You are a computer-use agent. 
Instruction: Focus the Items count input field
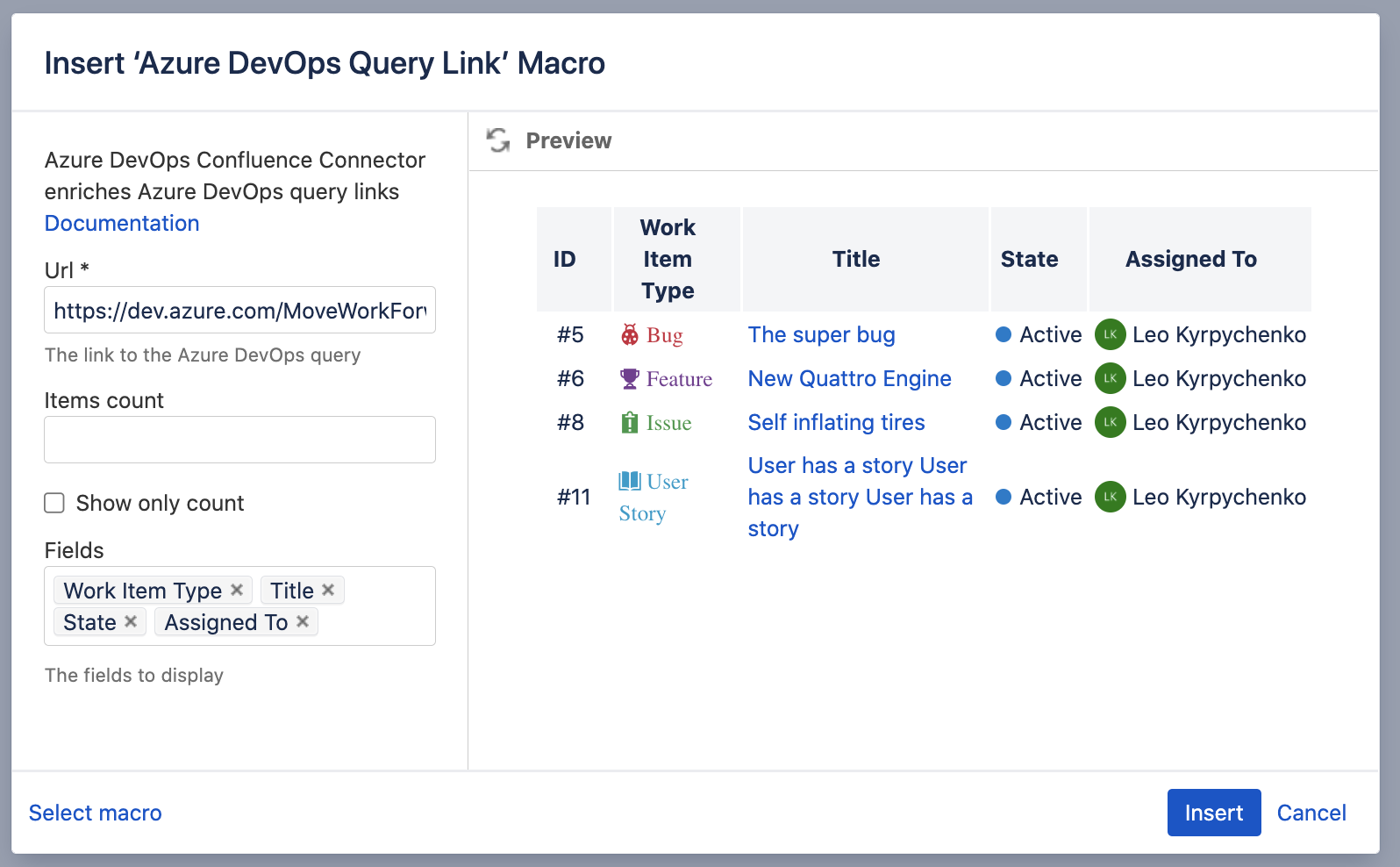(x=239, y=440)
